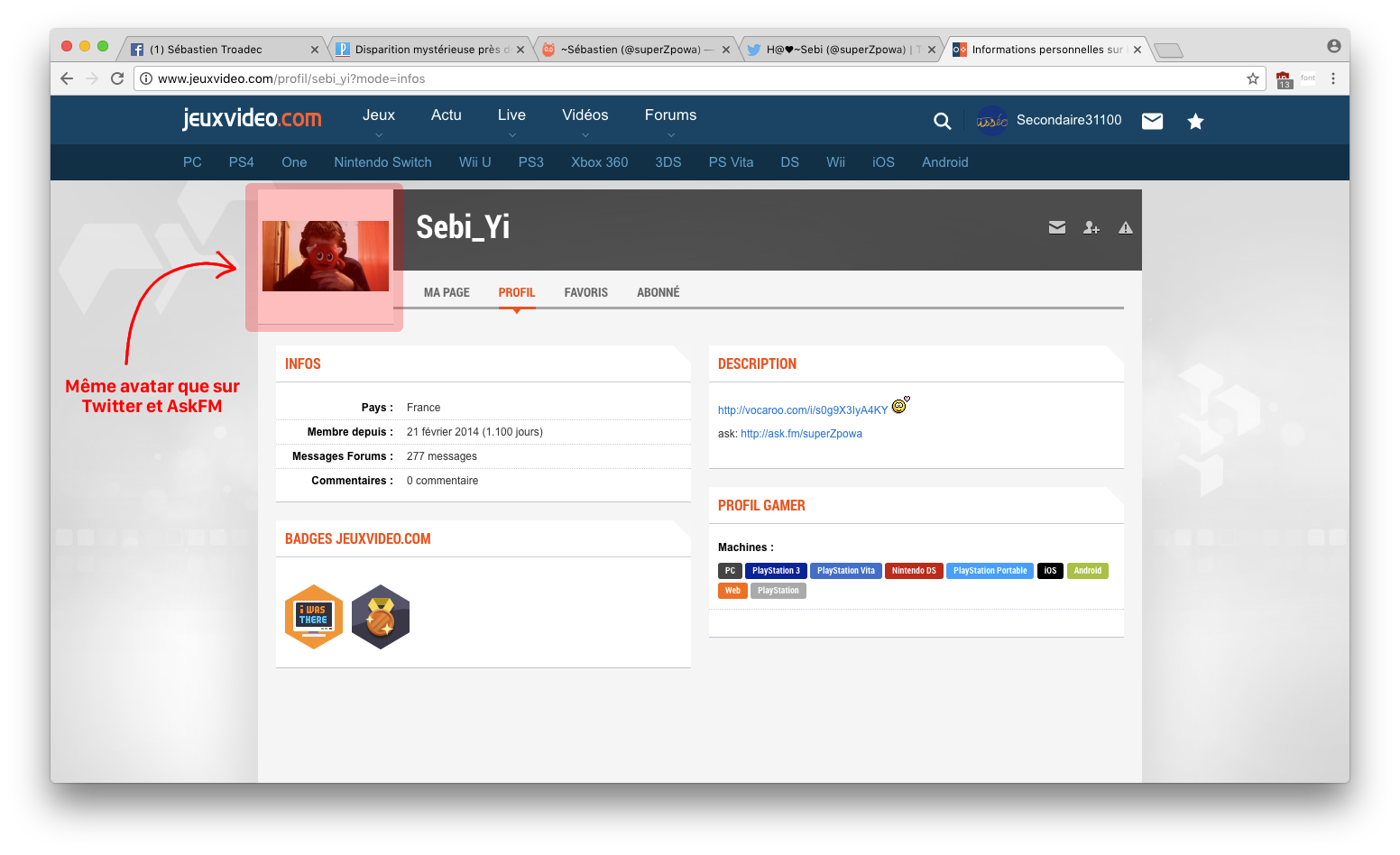This screenshot has height=855, width=1400.
Task: Click the jeuxvideo.com logo
Action: coord(252,118)
